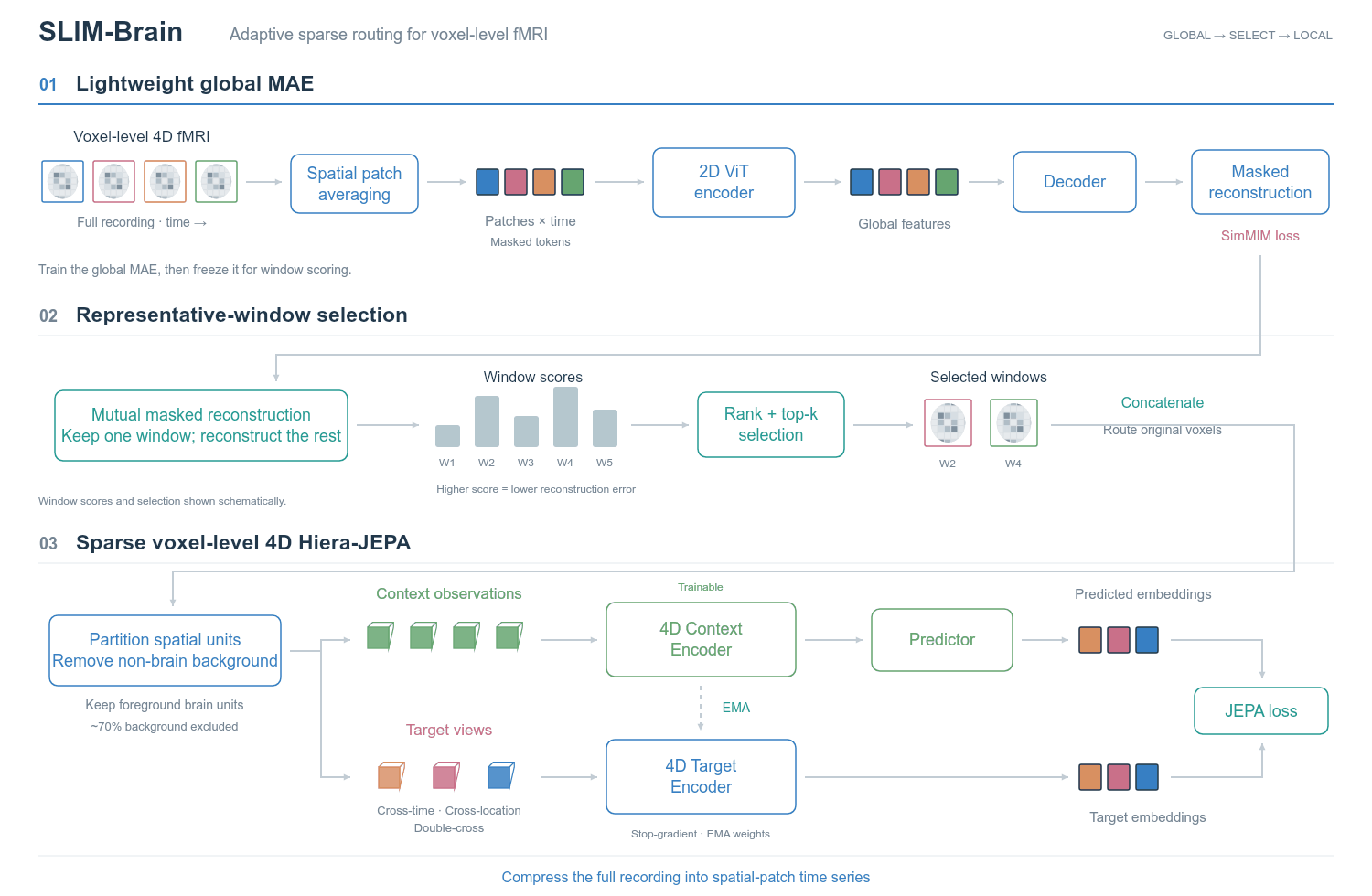Click the first green context observation cube

[380, 636]
